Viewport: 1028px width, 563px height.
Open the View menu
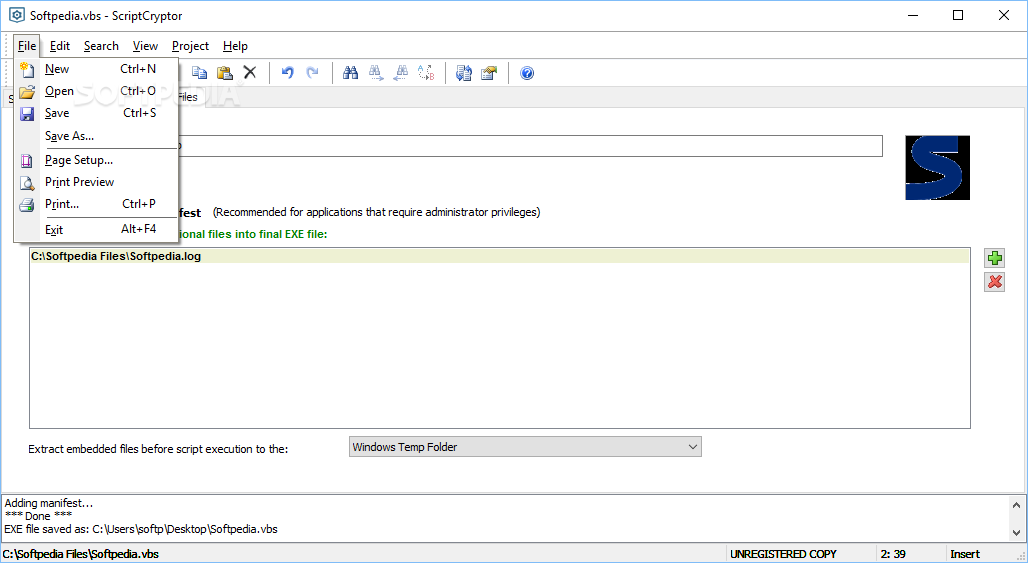[x=145, y=46]
